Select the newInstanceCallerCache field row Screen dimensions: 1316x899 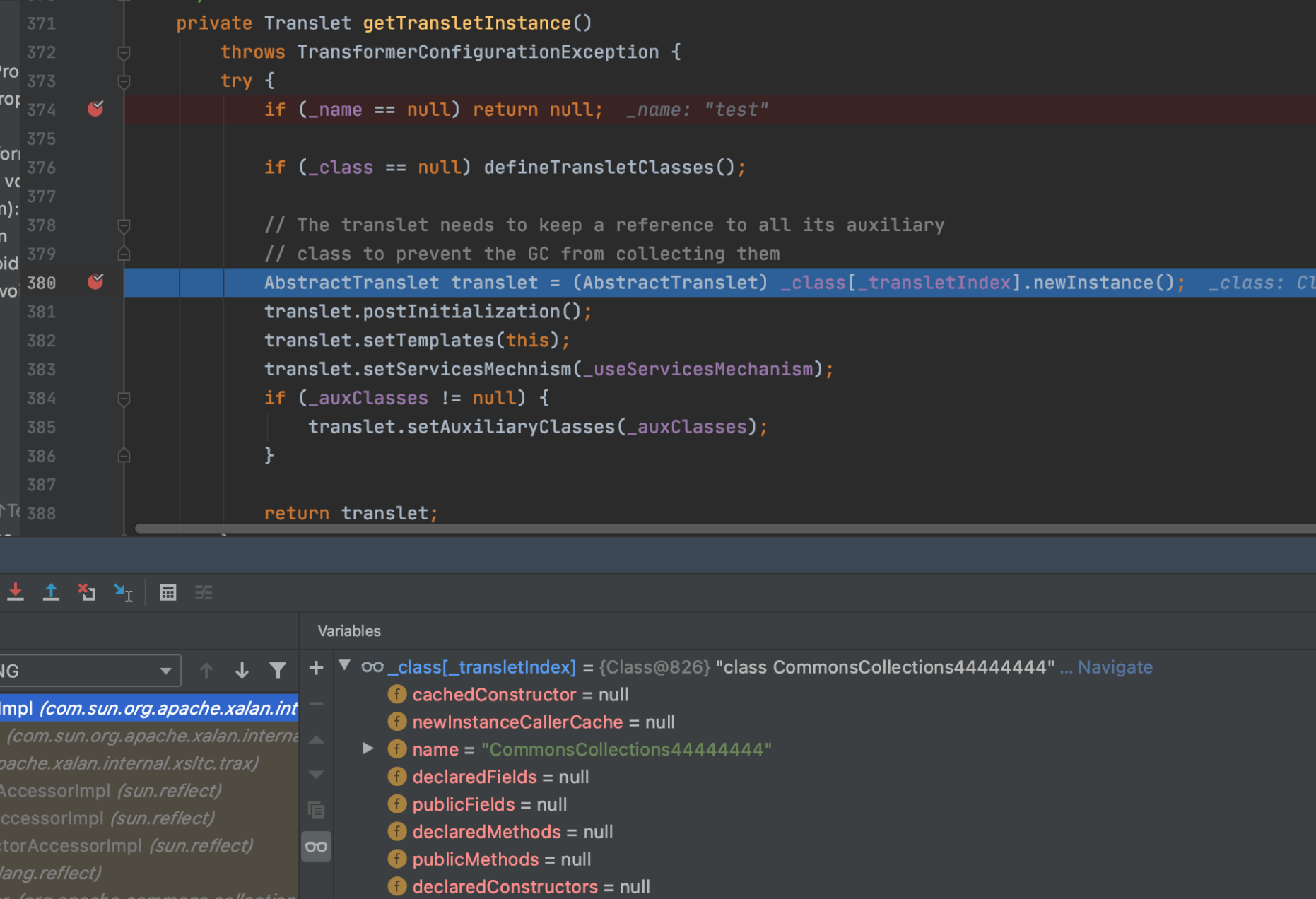click(824, 722)
